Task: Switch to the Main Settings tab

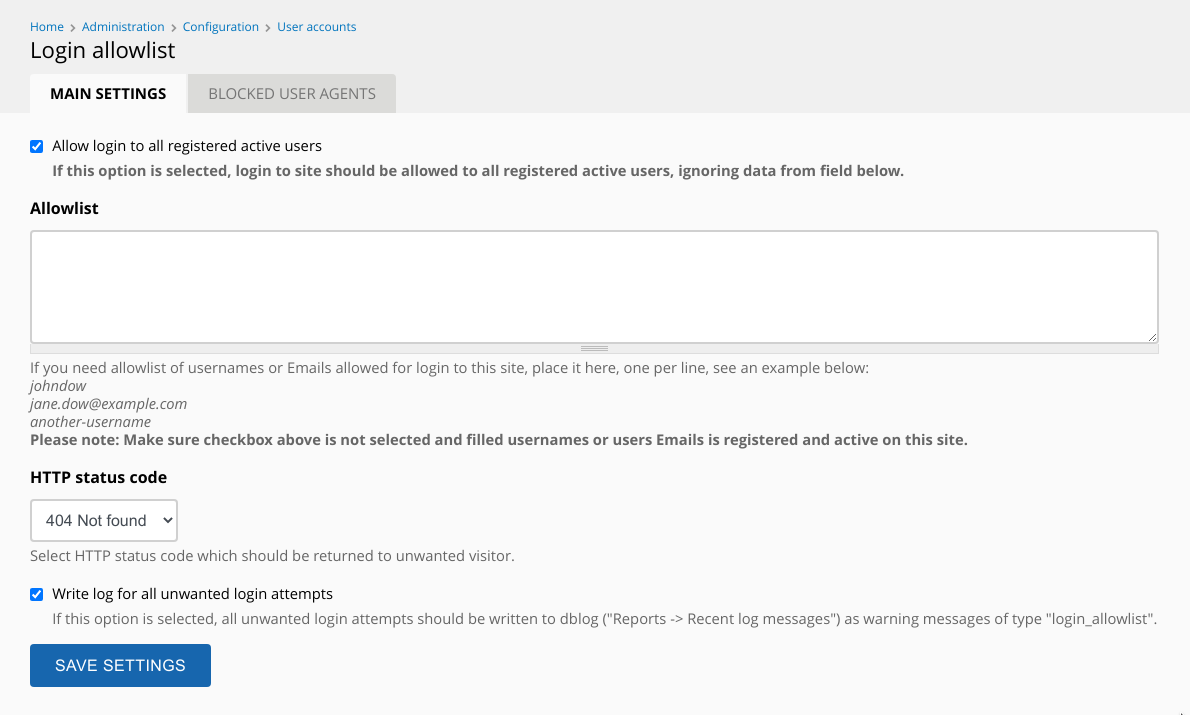Action: coord(108,93)
